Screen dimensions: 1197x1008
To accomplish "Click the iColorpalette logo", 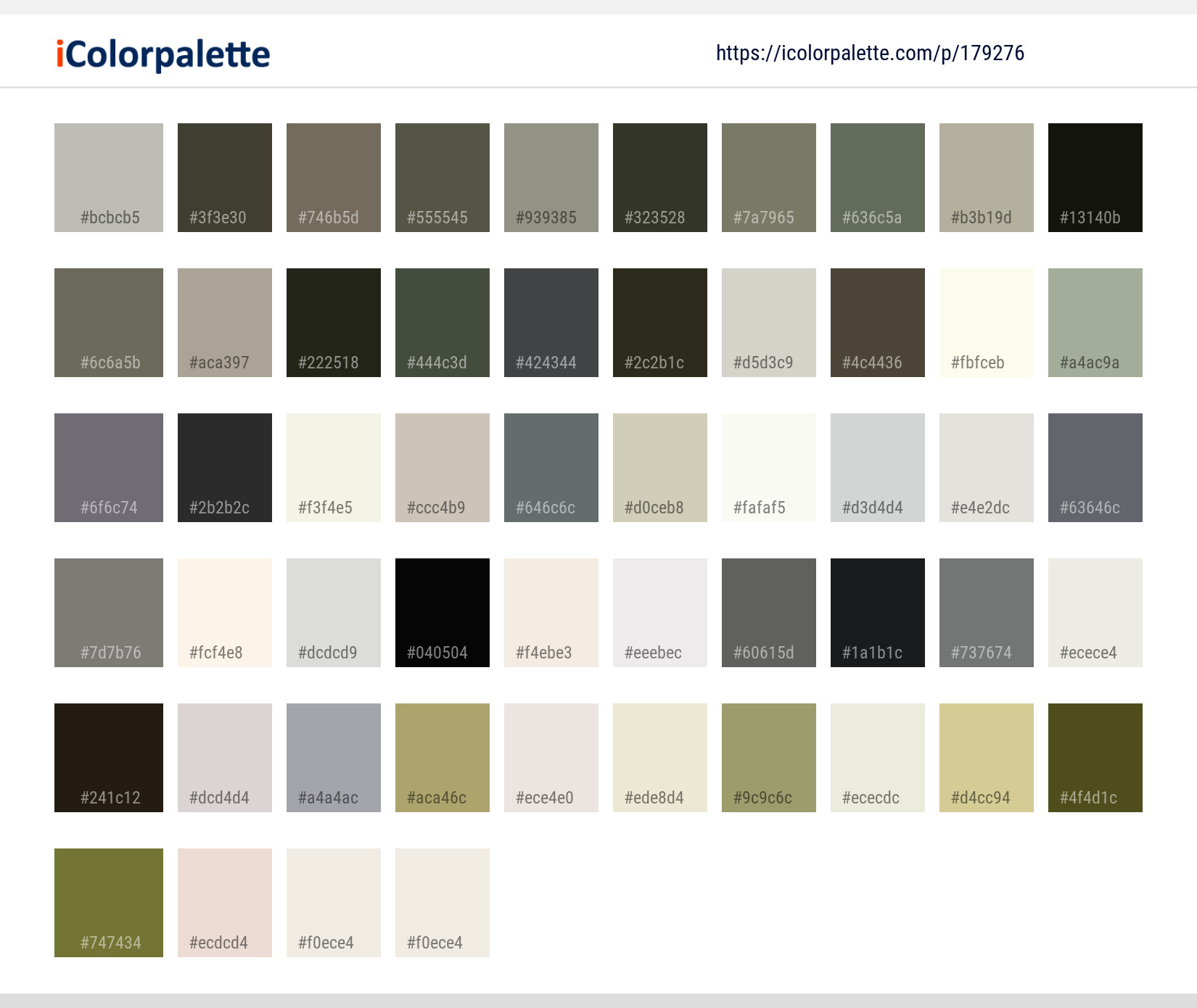I will tap(163, 54).
